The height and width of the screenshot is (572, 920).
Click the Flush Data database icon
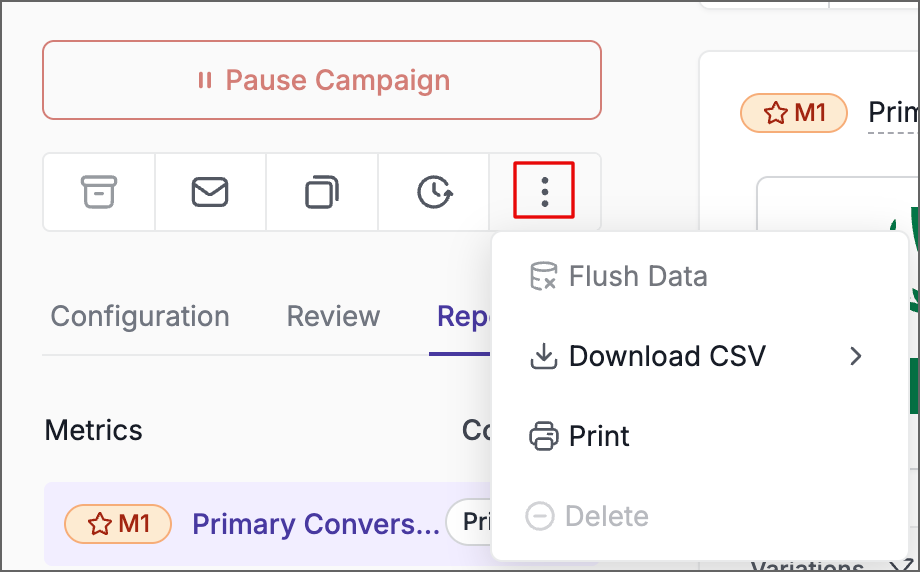point(543,276)
